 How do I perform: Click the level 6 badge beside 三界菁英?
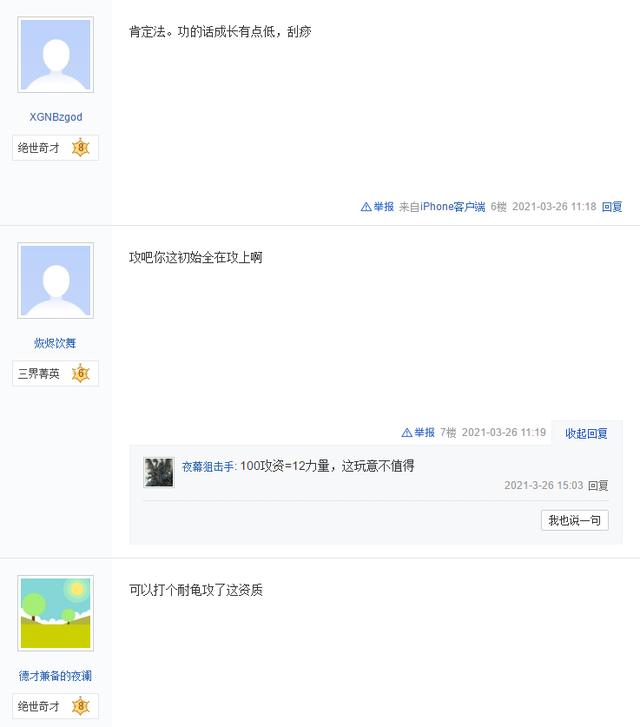pos(81,374)
